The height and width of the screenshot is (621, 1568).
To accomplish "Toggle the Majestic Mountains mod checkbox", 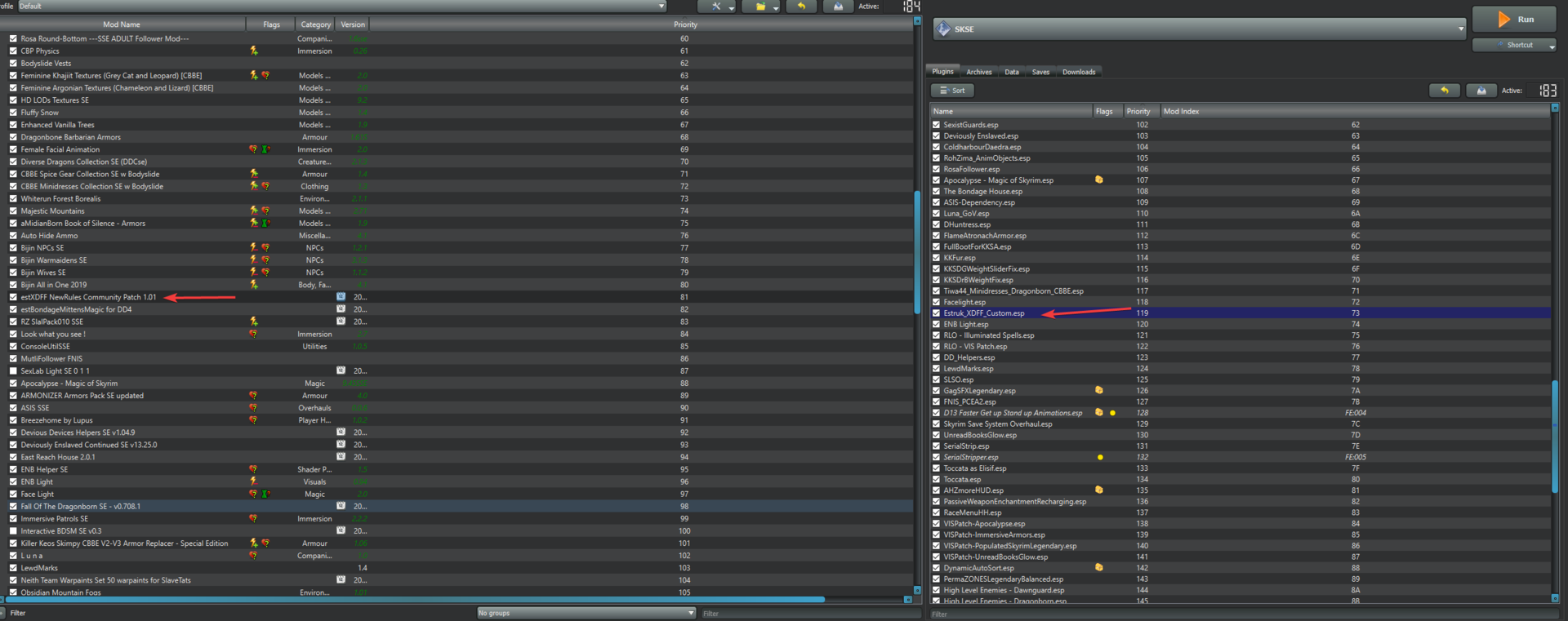I will [x=13, y=211].
